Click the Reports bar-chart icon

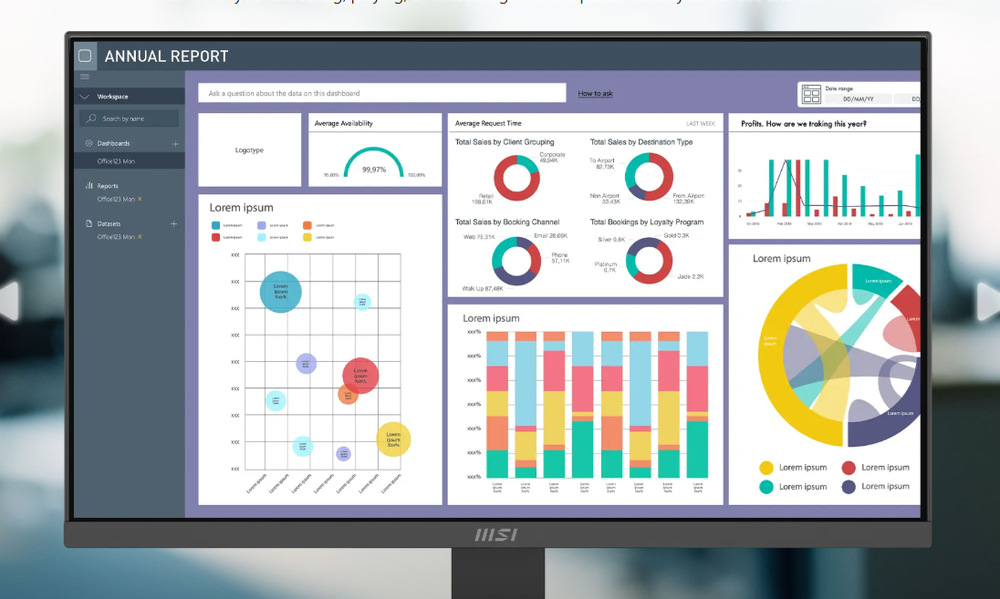pos(89,186)
